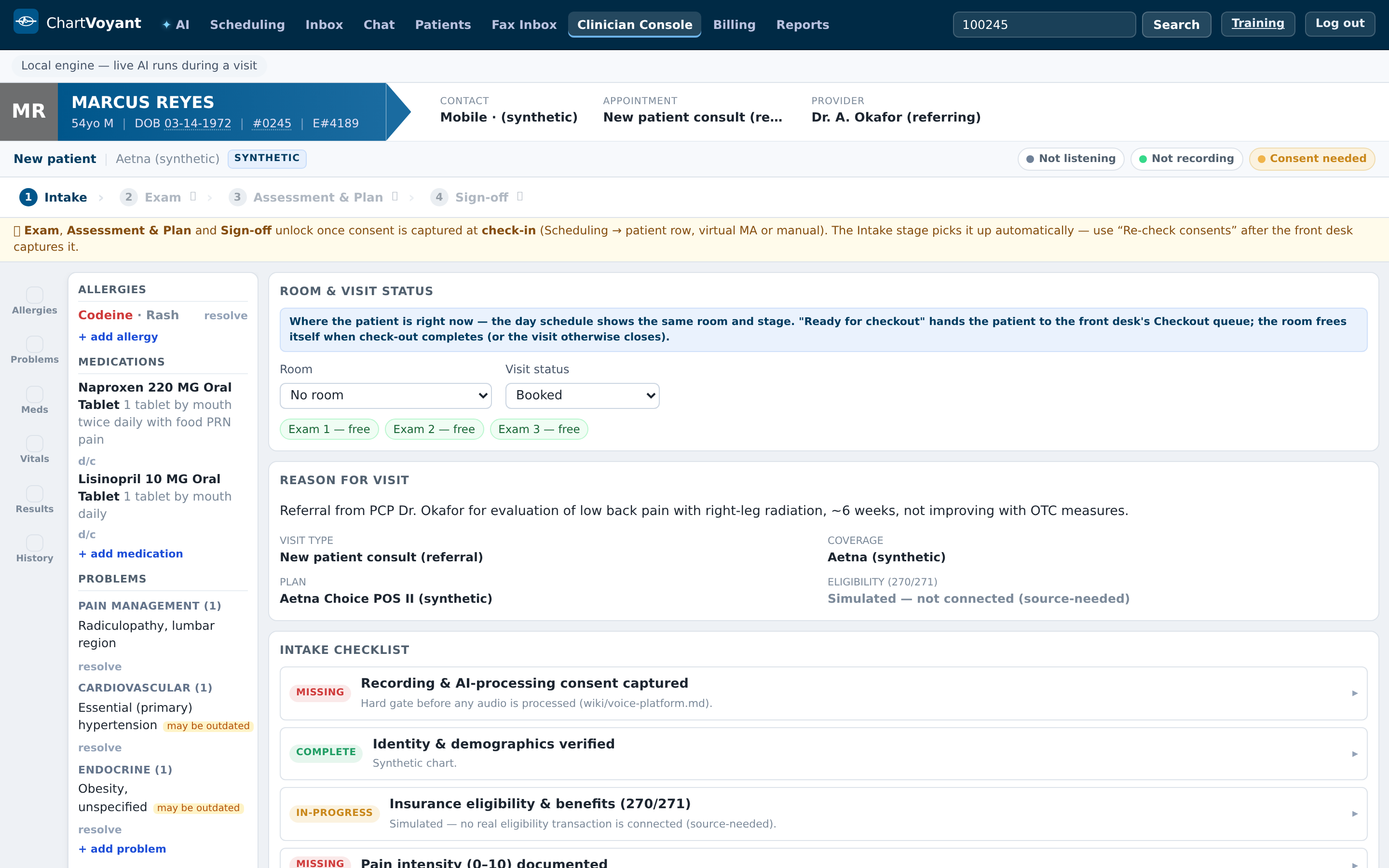Click the MR patient avatar
1389x868 pixels.
click(29, 111)
